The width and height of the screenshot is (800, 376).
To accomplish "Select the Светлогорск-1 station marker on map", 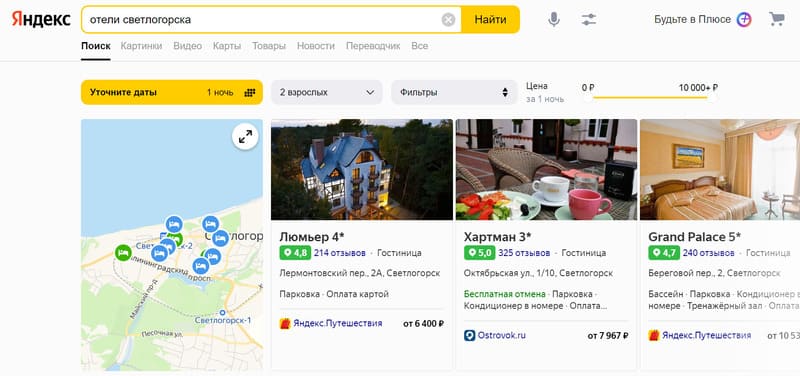I will (222, 312).
